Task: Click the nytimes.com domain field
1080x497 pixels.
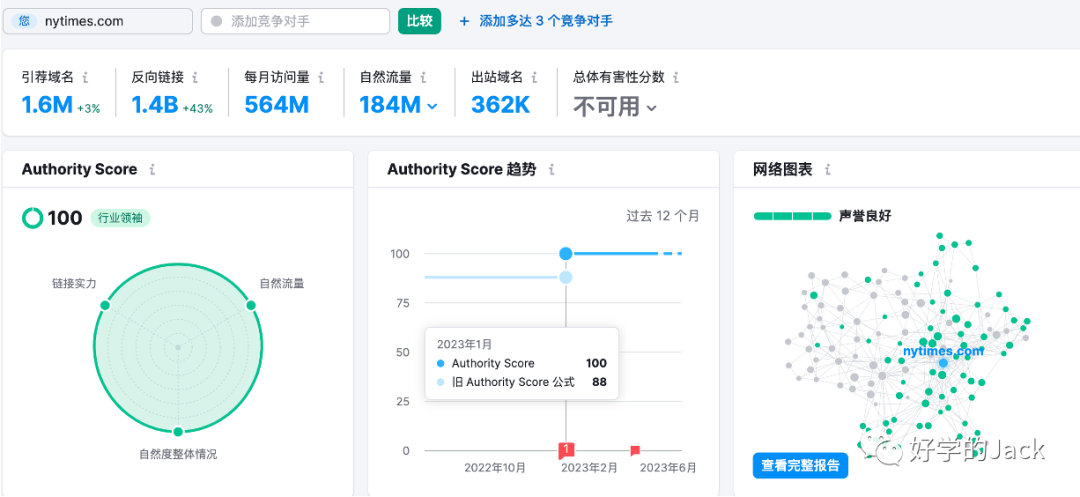Action: pyautogui.click(x=98, y=21)
